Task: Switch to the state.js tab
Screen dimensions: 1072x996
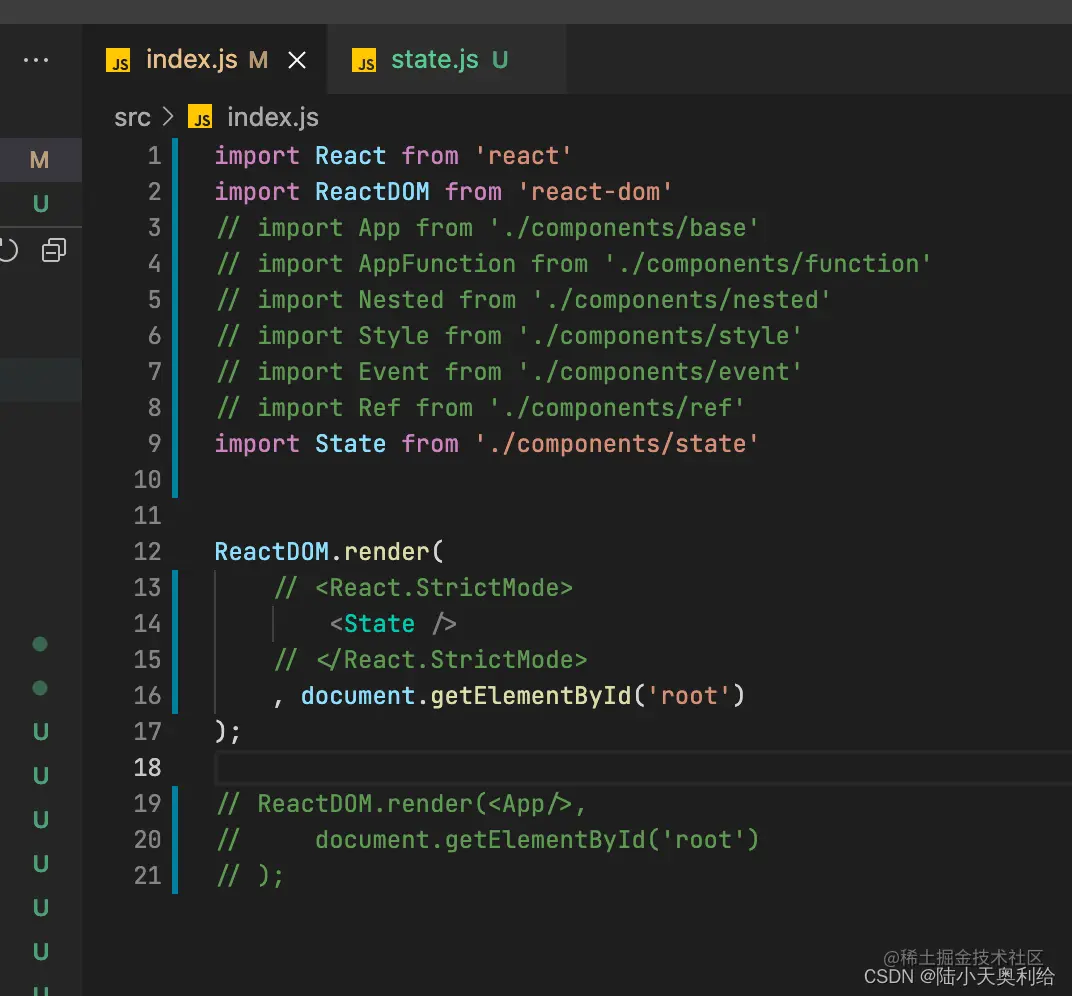Action: point(448,59)
